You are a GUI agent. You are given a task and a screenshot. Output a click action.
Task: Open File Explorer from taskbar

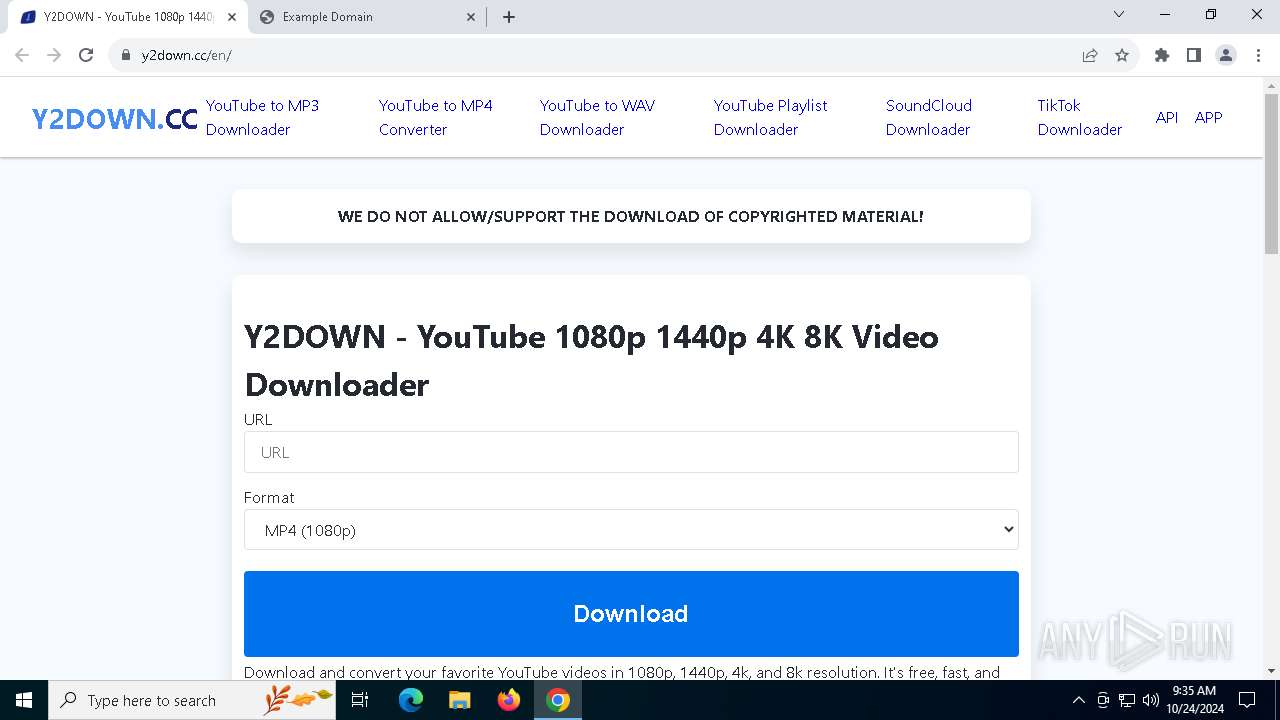tap(460, 700)
